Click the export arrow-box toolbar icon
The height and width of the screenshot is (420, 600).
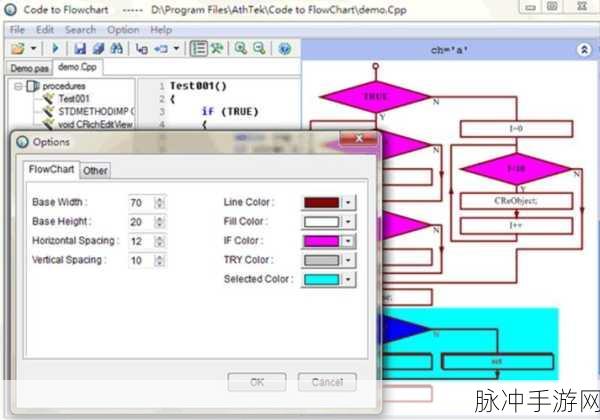pyautogui.click(x=161, y=49)
